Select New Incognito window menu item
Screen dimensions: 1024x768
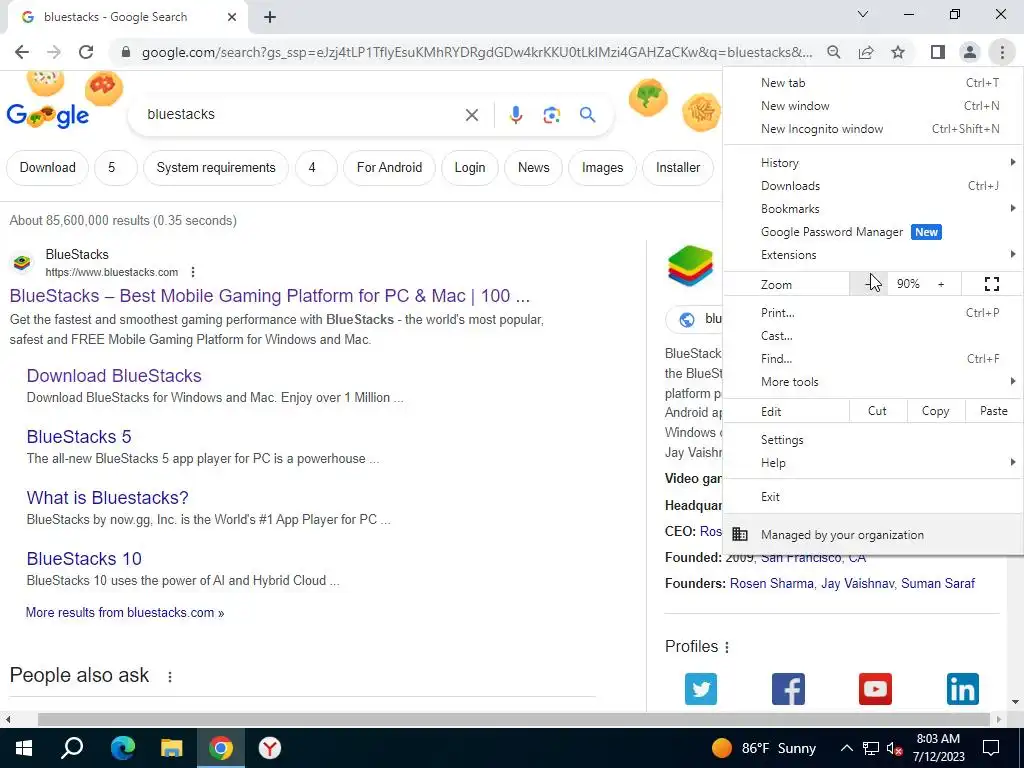873,129
